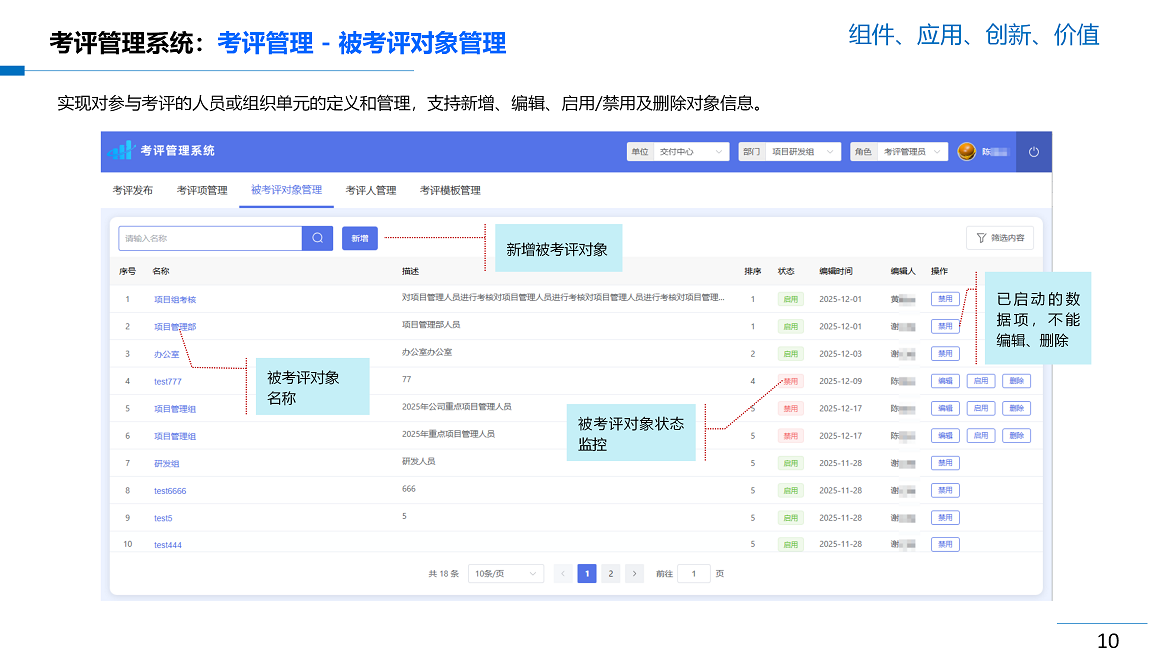Image resolution: width=1152 pixels, height=648 pixels.
Task: Click the previous page arrow
Action: [563, 573]
